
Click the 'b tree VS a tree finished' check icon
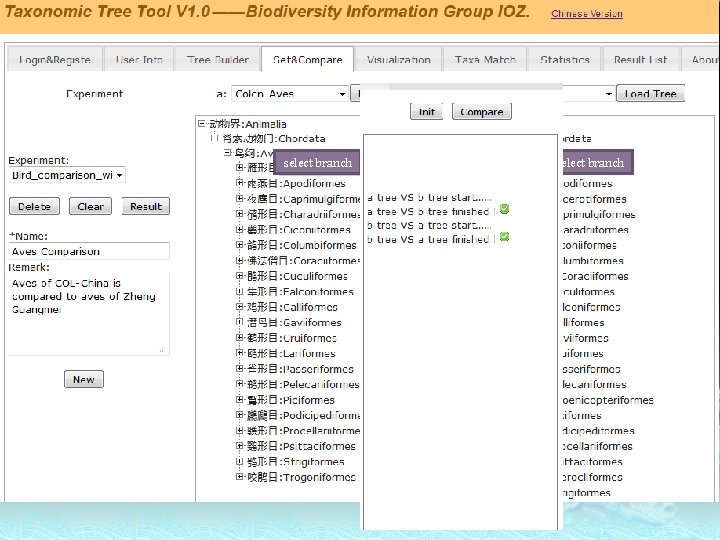tap(504, 236)
